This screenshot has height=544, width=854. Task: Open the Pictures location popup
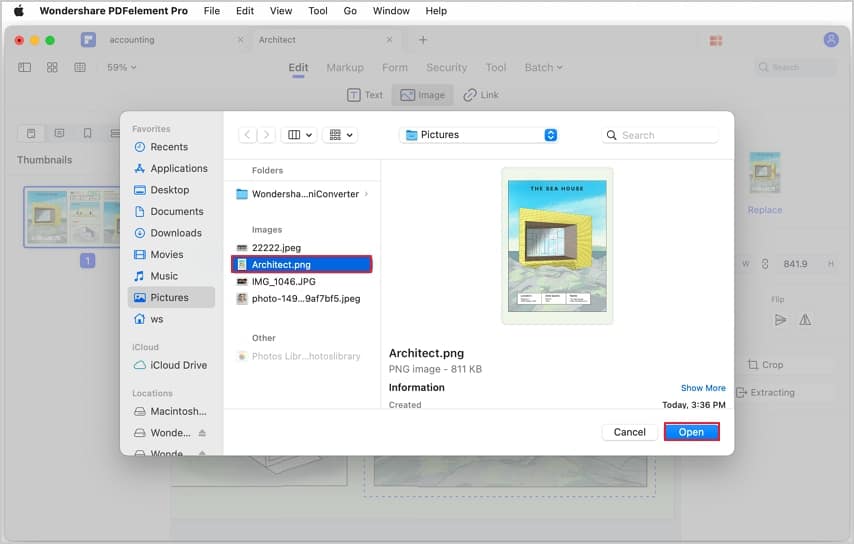click(x=480, y=135)
